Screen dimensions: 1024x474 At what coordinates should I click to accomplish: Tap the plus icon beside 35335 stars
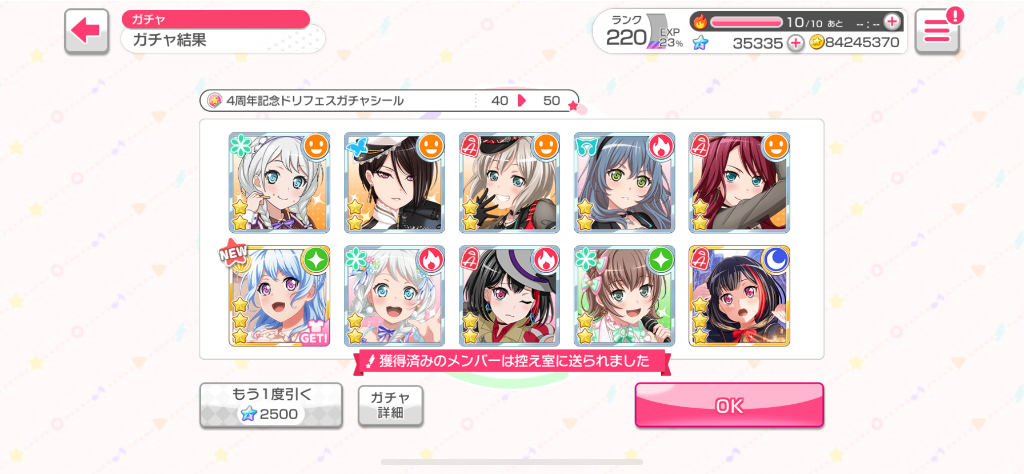click(x=795, y=43)
